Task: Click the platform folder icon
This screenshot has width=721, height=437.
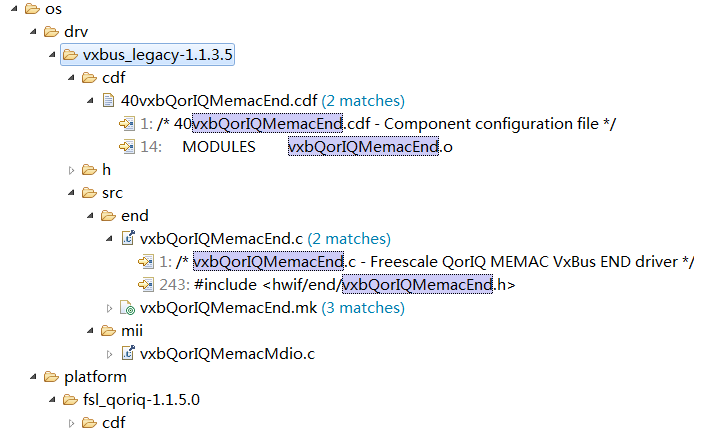Action: (x=51, y=377)
